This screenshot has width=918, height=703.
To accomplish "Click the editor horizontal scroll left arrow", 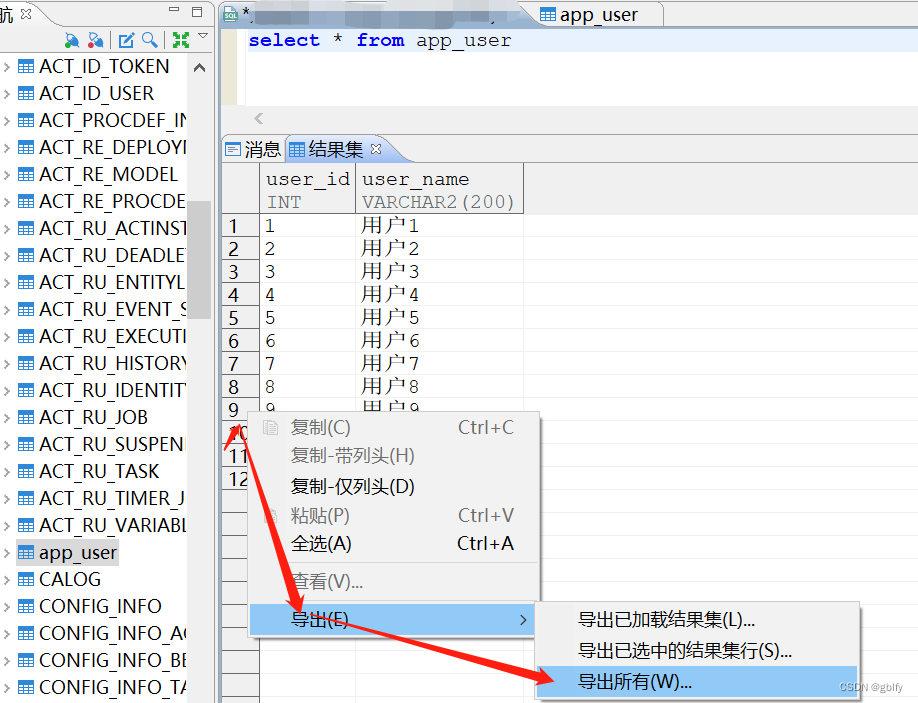I will click(259, 119).
